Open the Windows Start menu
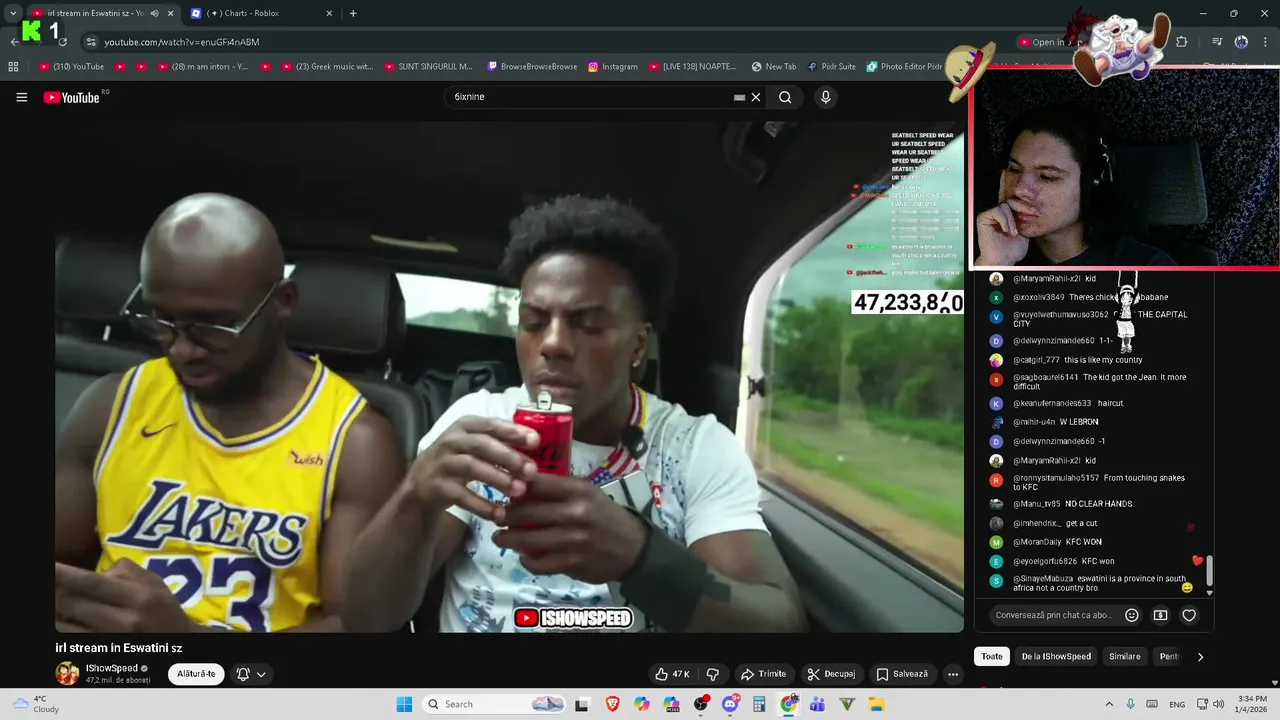The image size is (1280, 720). [x=404, y=704]
